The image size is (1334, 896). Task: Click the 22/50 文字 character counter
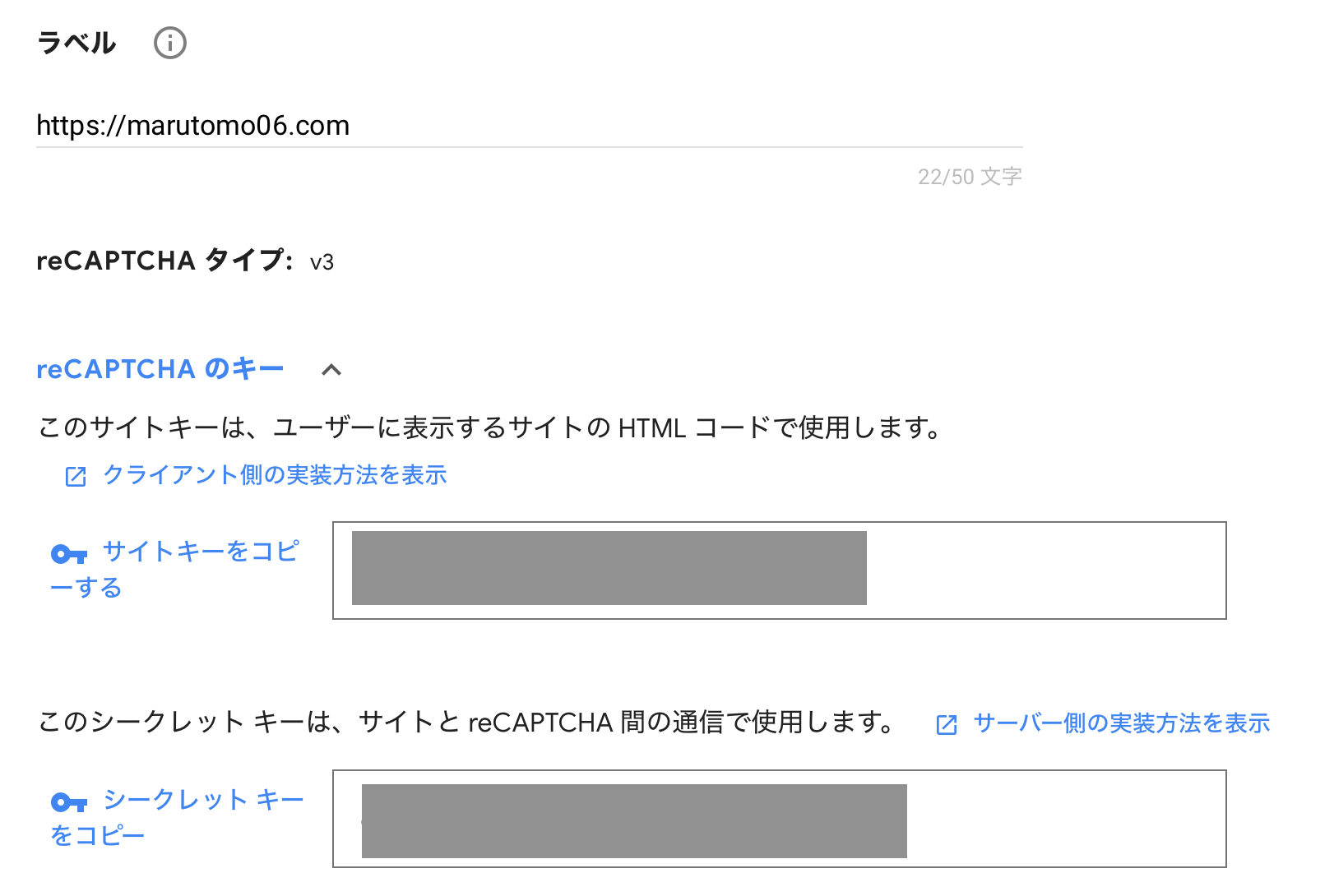(x=970, y=177)
